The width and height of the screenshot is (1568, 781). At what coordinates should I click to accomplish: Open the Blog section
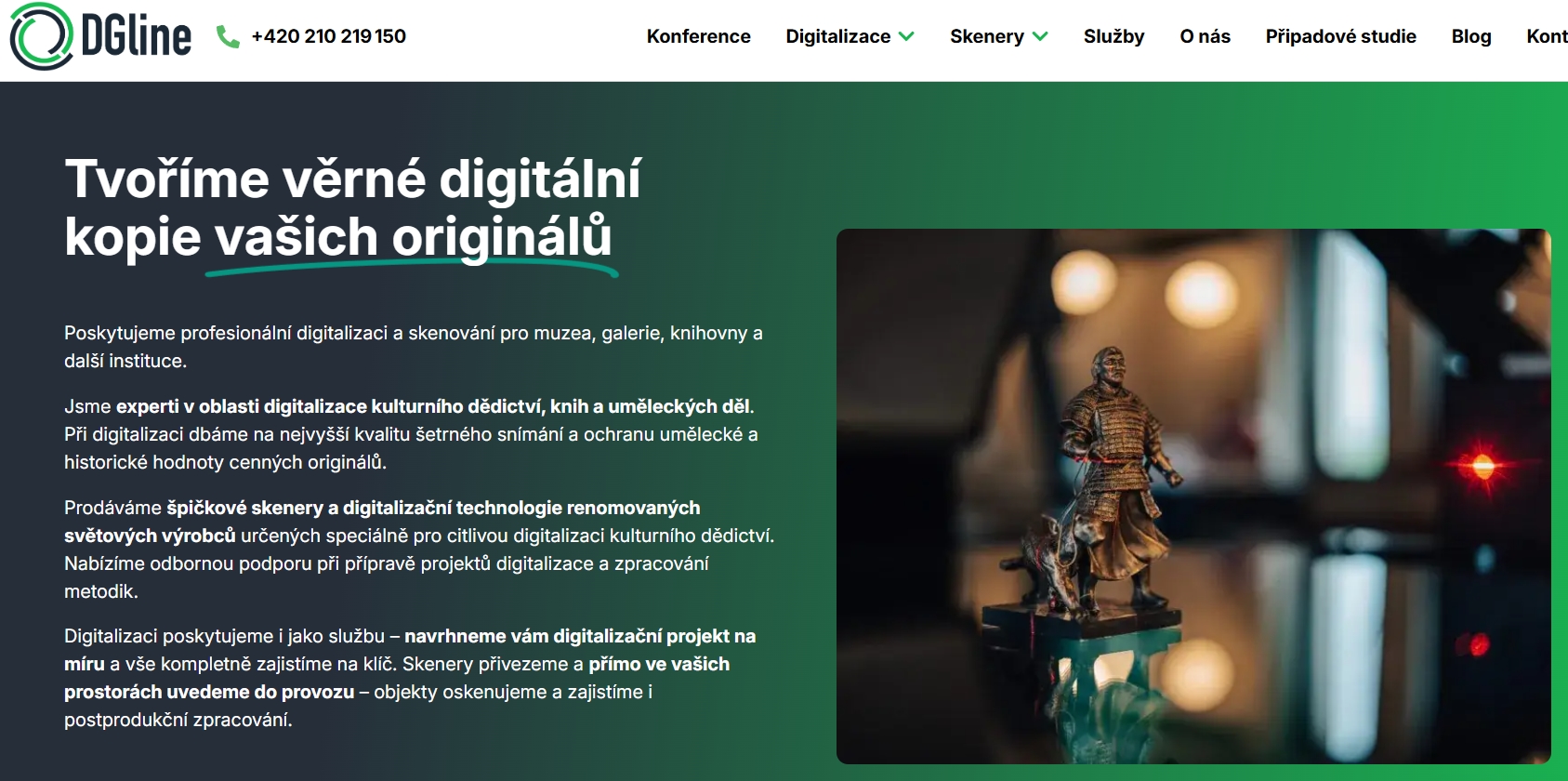click(1470, 36)
